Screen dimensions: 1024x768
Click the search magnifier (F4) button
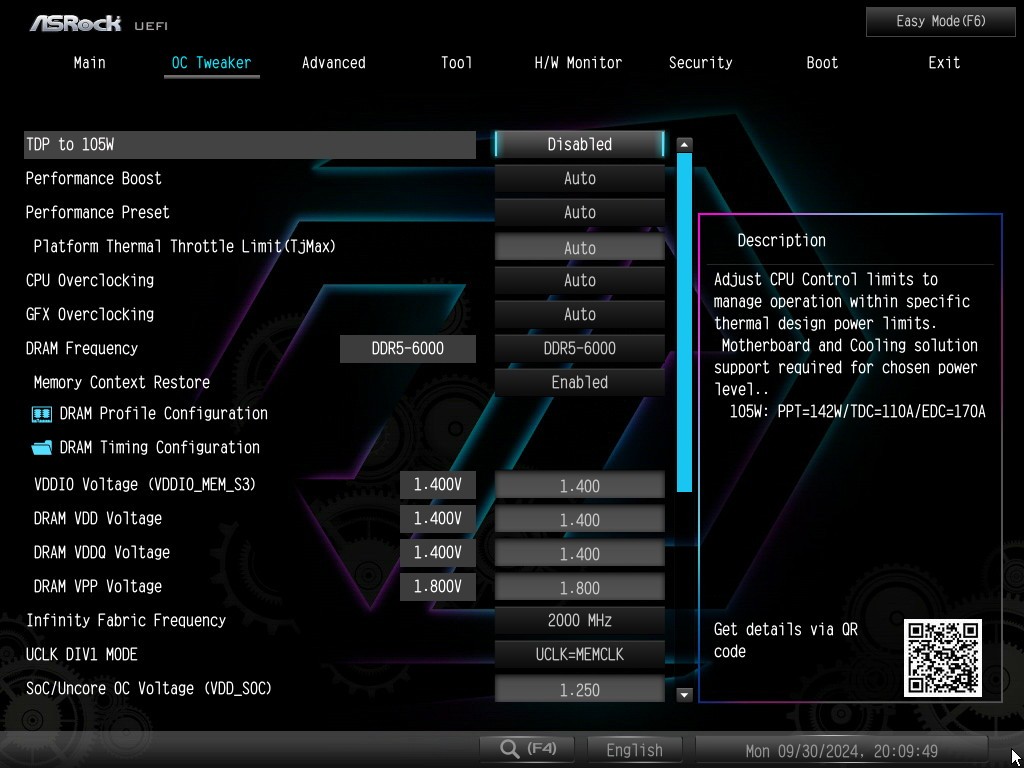527,749
